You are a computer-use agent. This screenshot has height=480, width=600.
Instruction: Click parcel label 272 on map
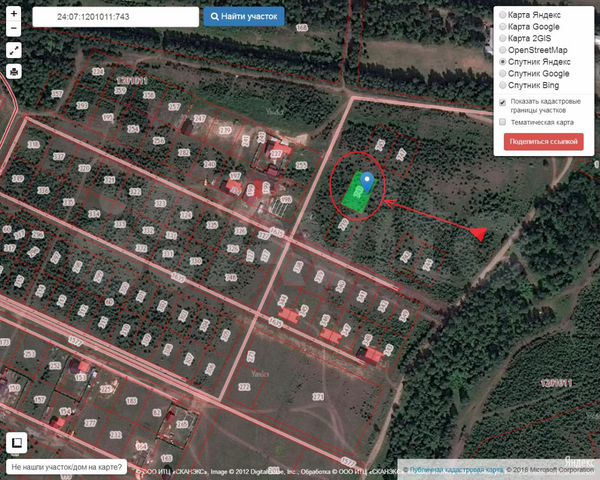tap(245, 387)
